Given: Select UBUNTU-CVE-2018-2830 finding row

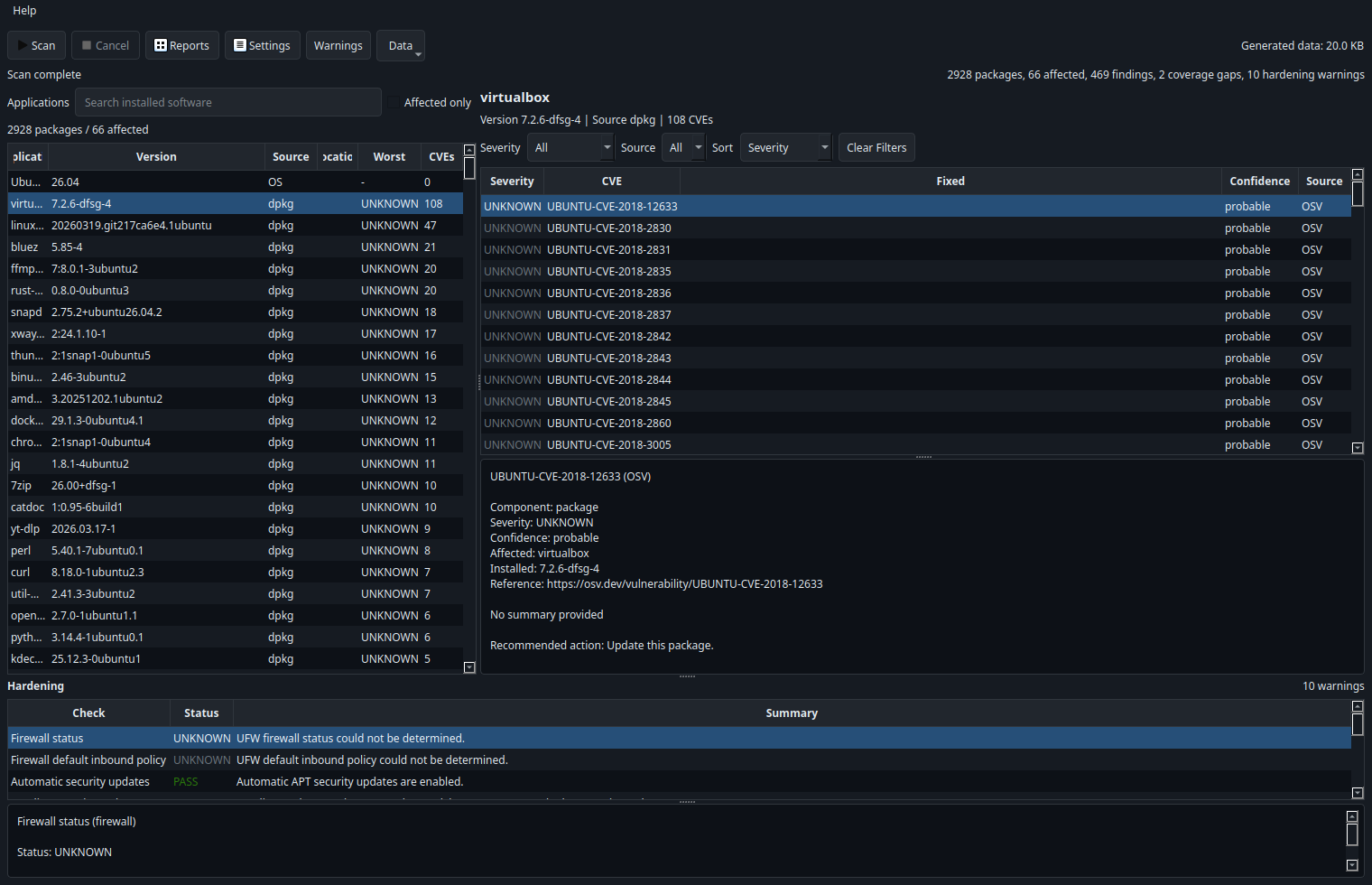Looking at the screenshot, I should [x=915, y=228].
